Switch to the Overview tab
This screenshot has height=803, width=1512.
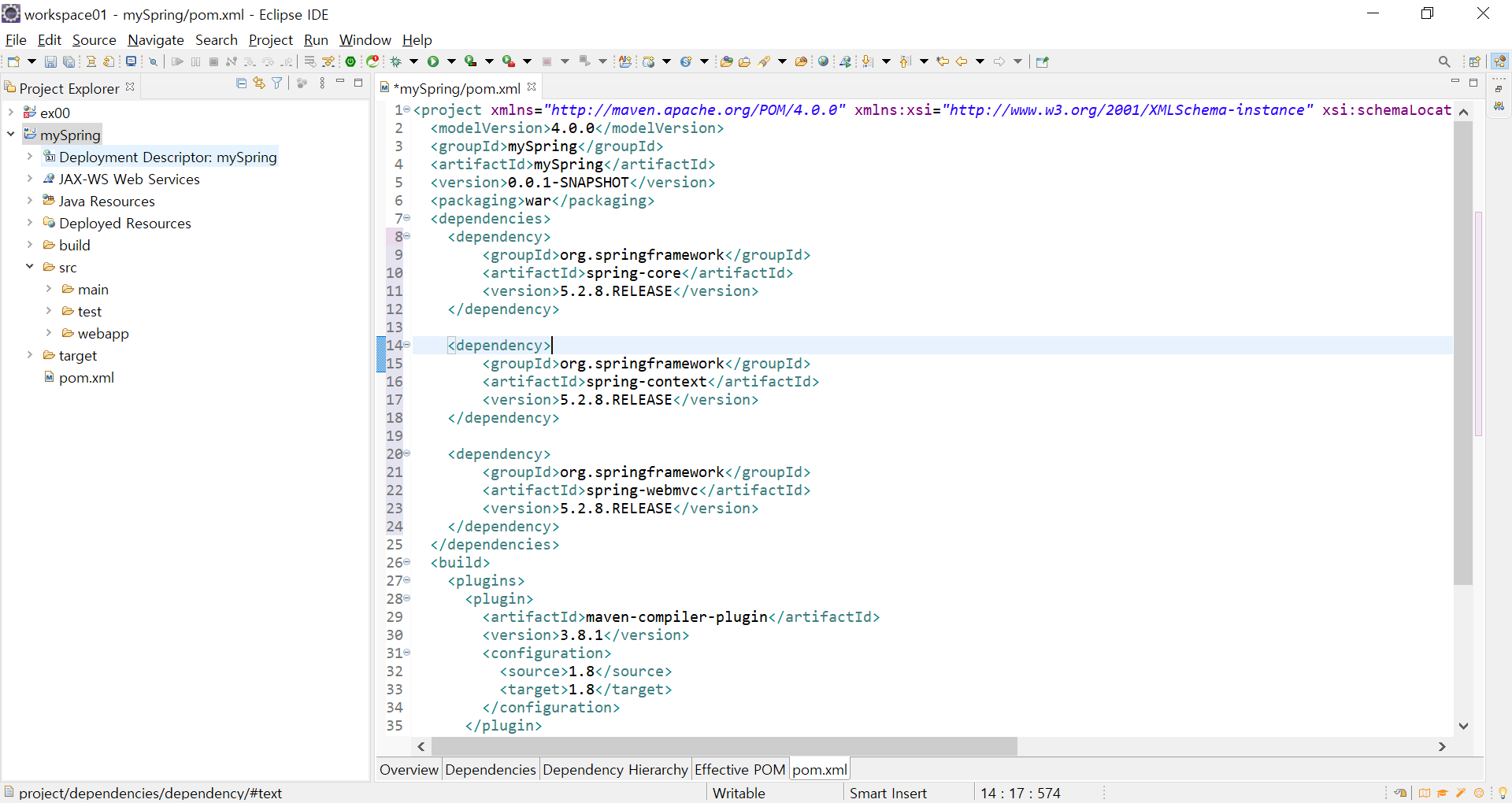pos(409,769)
